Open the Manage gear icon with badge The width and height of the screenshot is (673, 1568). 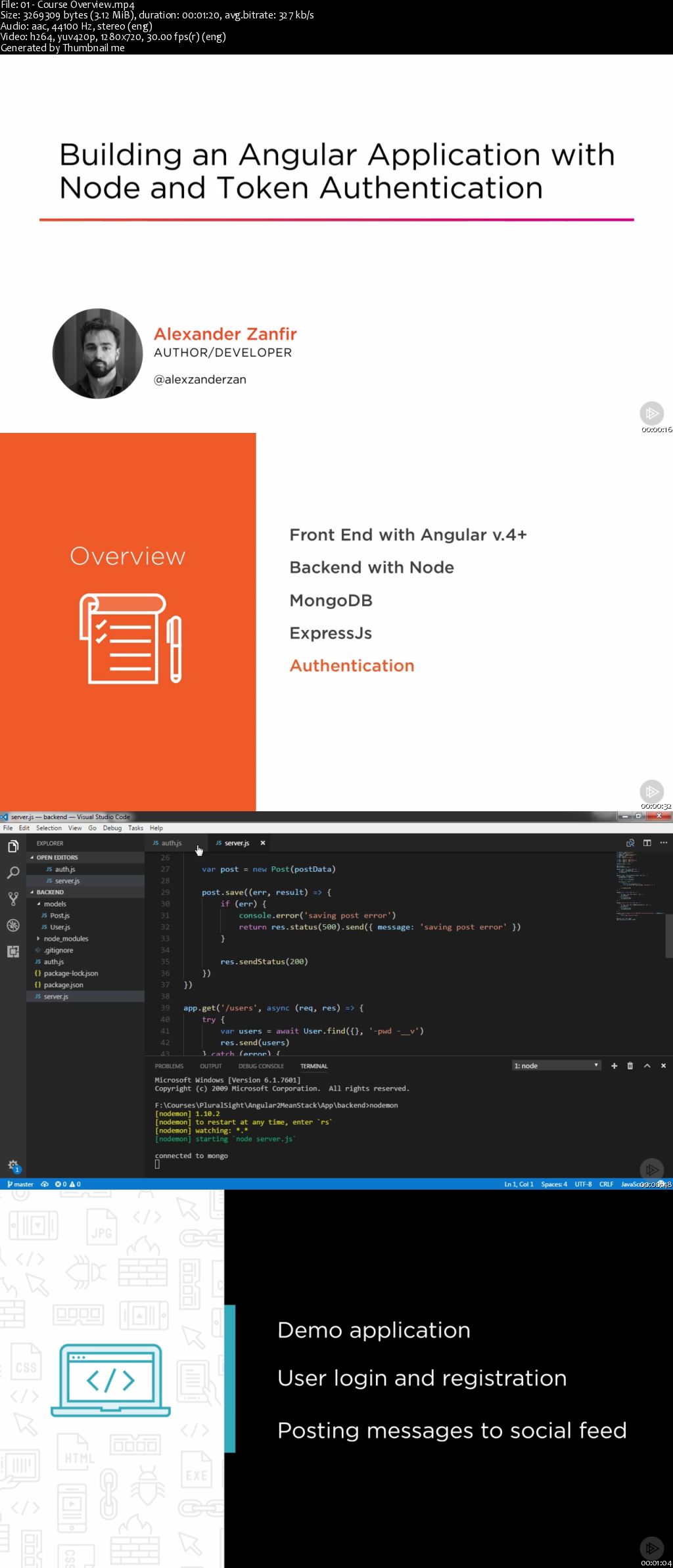coord(13,1166)
